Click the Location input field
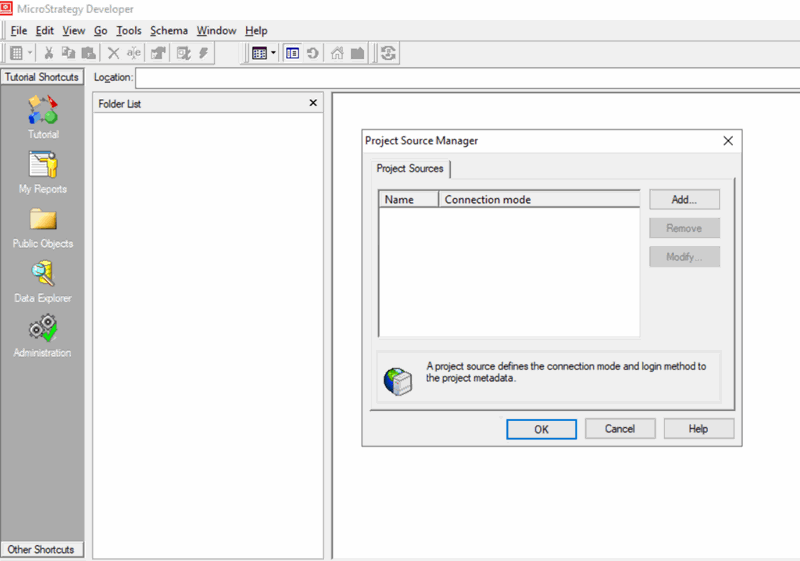This screenshot has height=561, width=800. pyautogui.click(x=460, y=78)
